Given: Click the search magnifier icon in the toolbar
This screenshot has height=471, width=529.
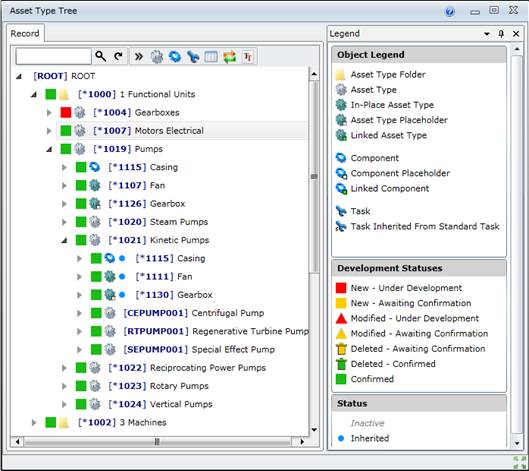Looking at the screenshot, I should click(101, 56).
